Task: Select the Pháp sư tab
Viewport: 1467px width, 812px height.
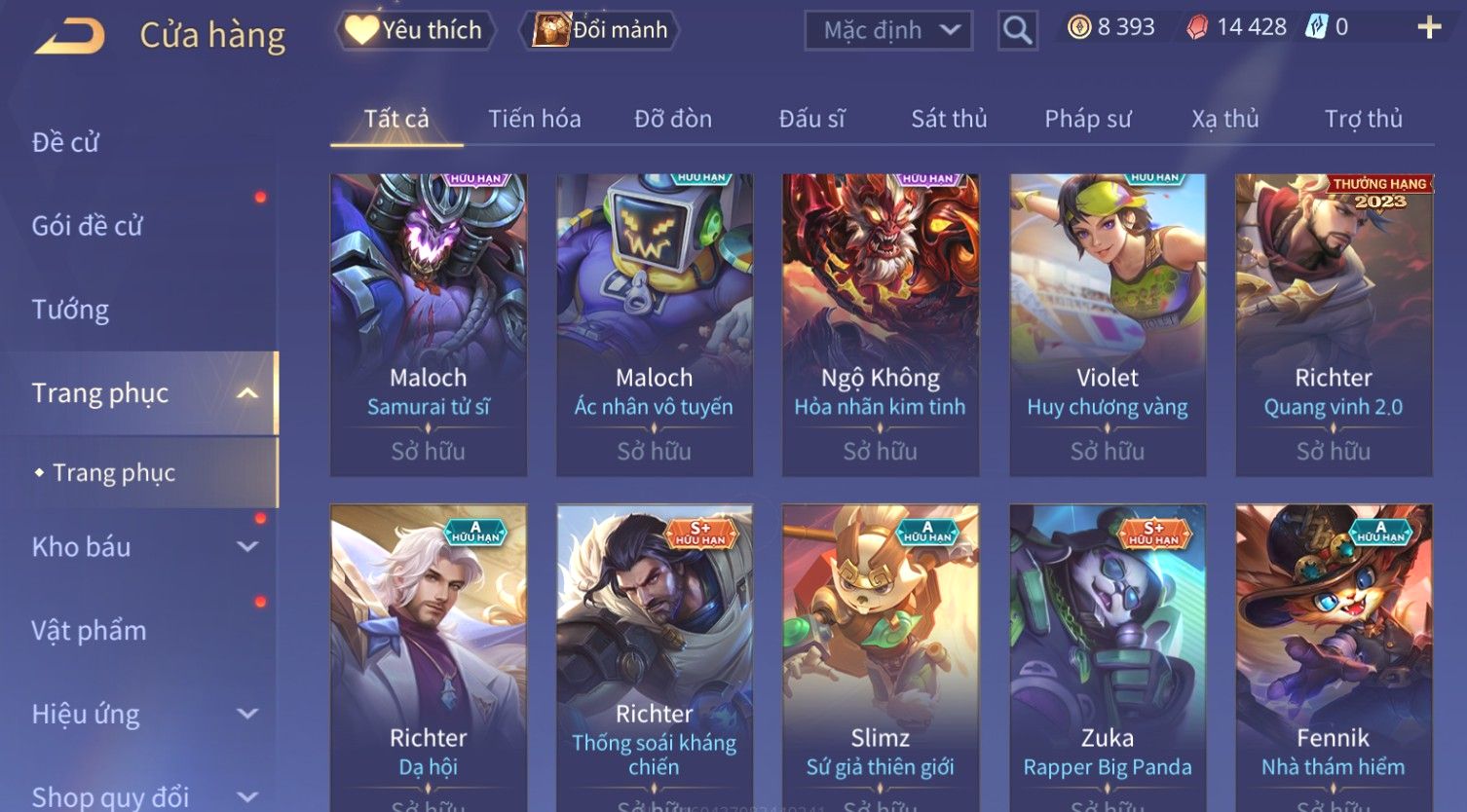Action: [1088, 119]
